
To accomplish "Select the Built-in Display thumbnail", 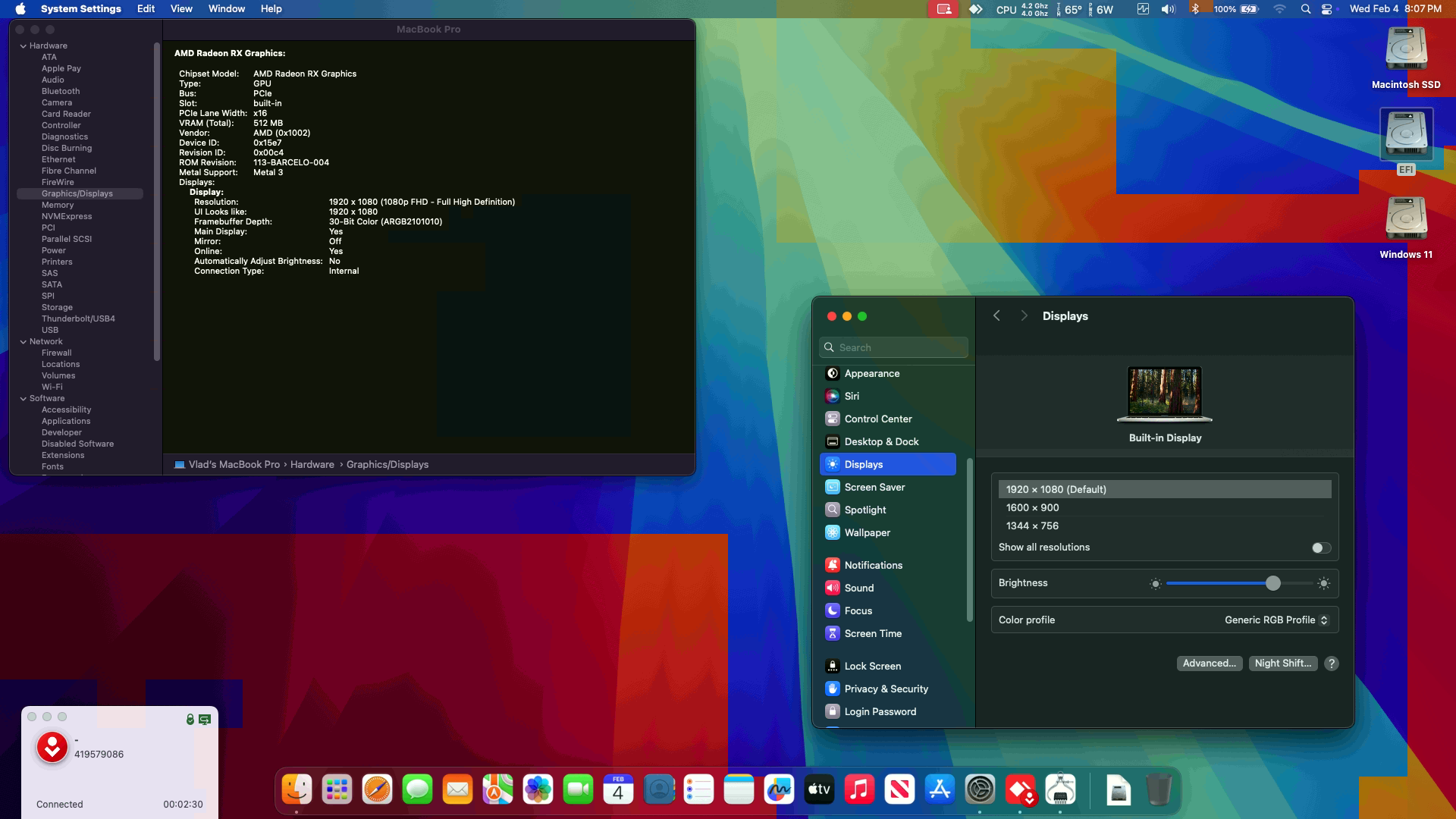I will [1165, 394].
